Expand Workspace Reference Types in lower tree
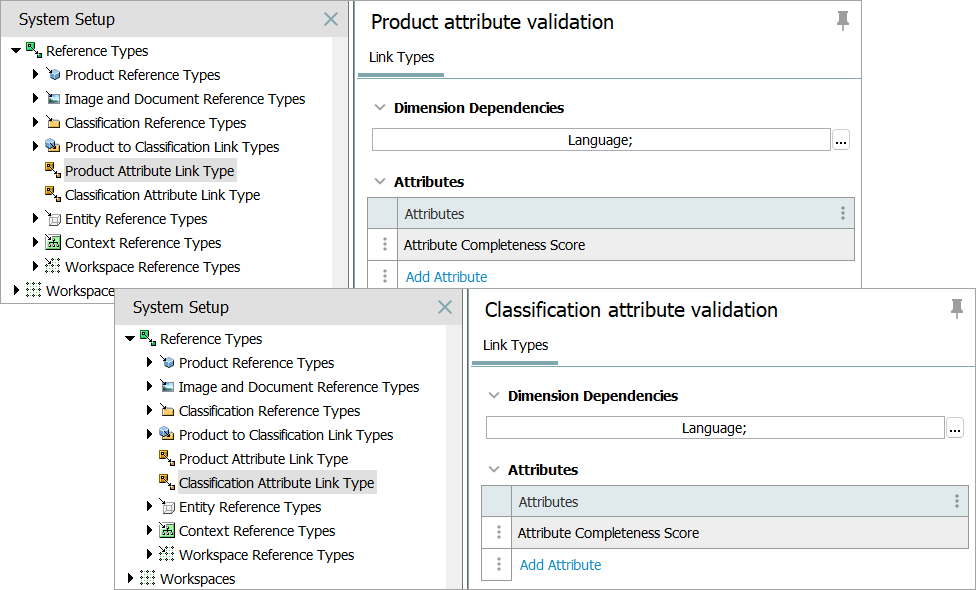The width and height of the screenshot is (976, 590). [149, 555]
